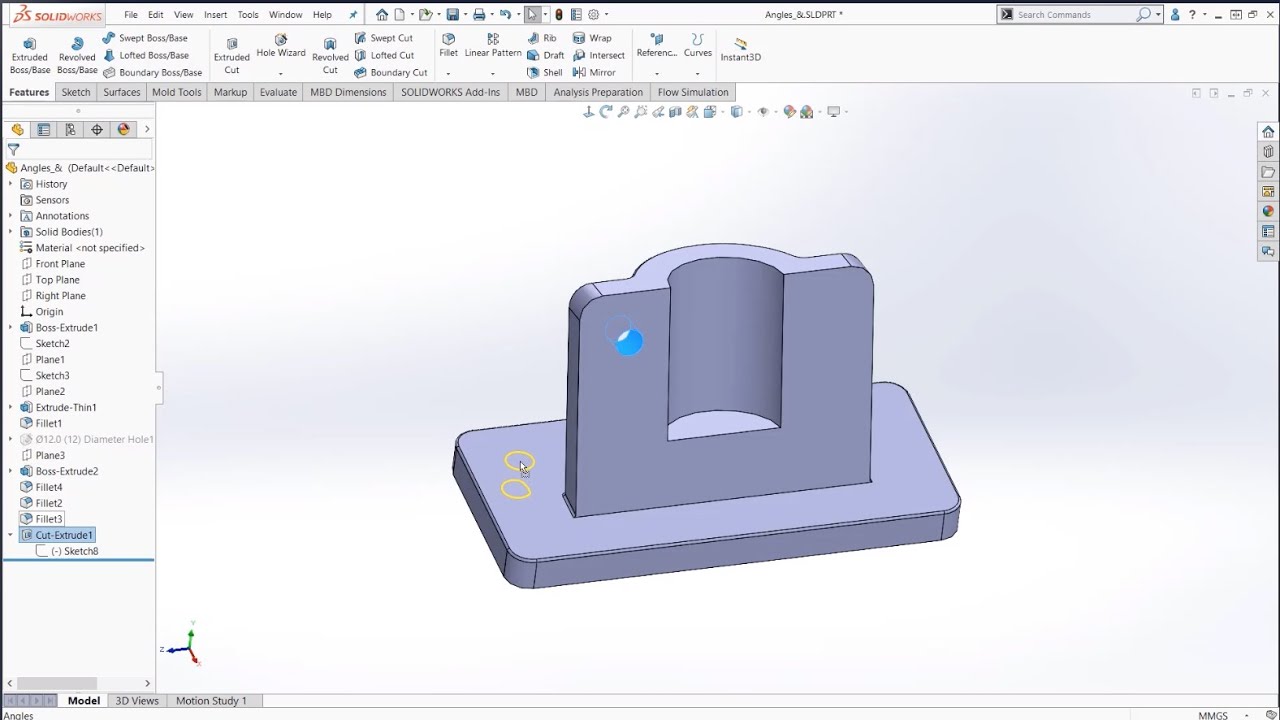1280x720 pixels.
Task: Open the Linear Pattern dropdown arrow
Action: (x=493, y=73)
